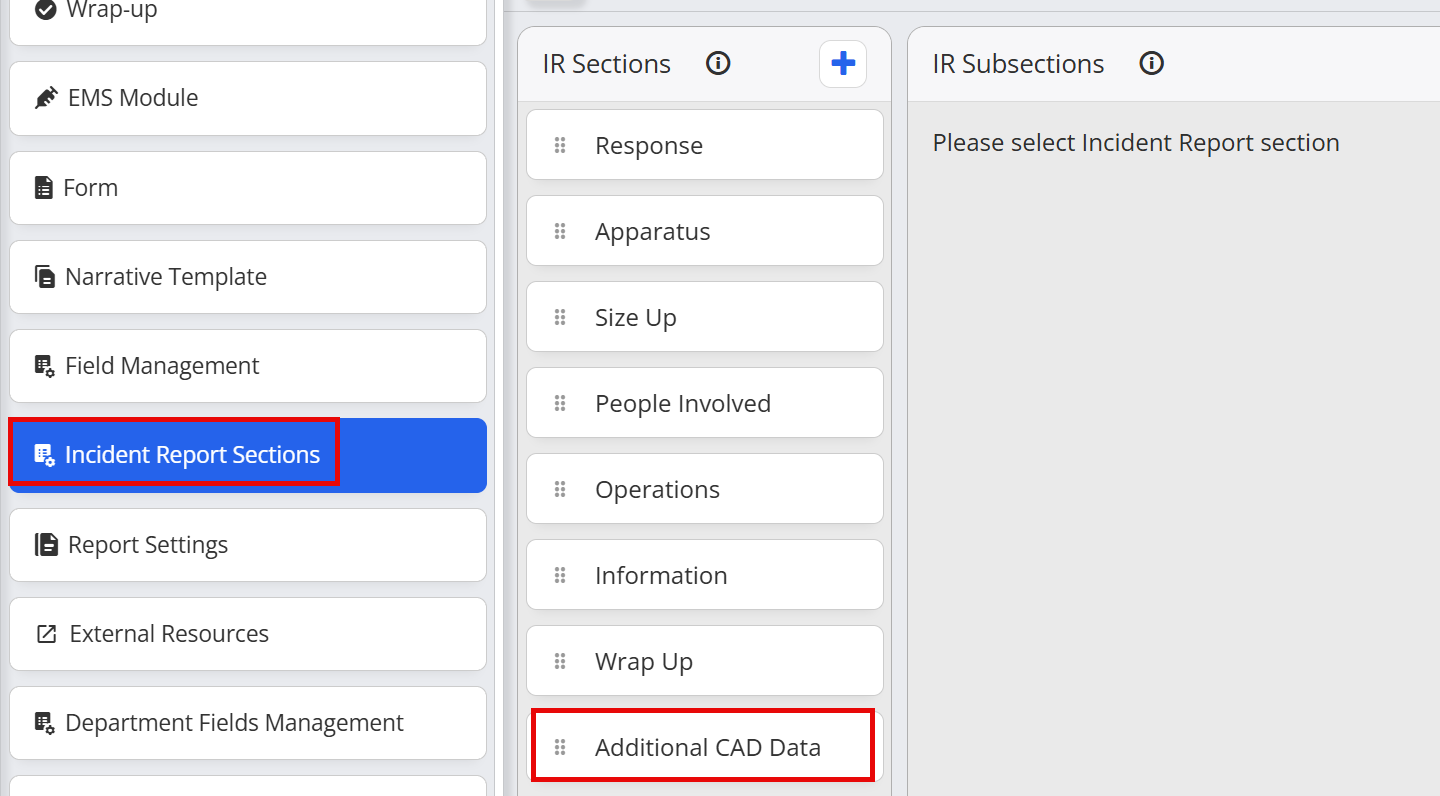This screenshot has height=796, width=1440.
Task: Click drag handle icon on Apparatus row
Action: click(560, 232)
